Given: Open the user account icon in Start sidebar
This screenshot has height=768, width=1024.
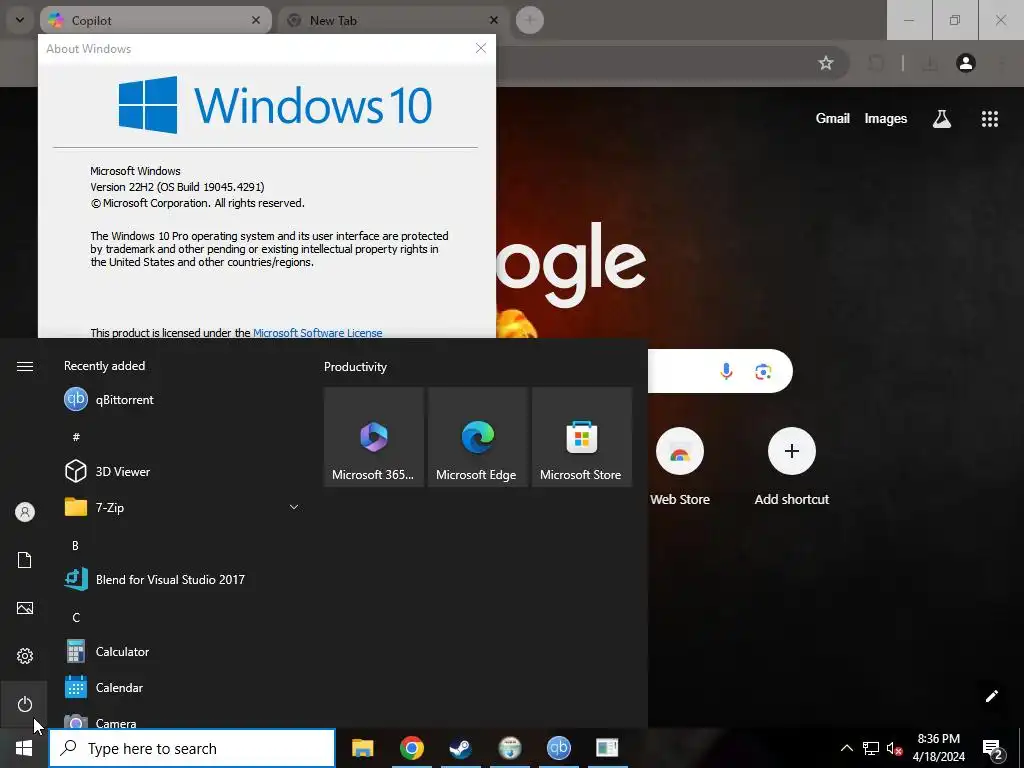Looking at the screenshot, I should coord(24,512).
